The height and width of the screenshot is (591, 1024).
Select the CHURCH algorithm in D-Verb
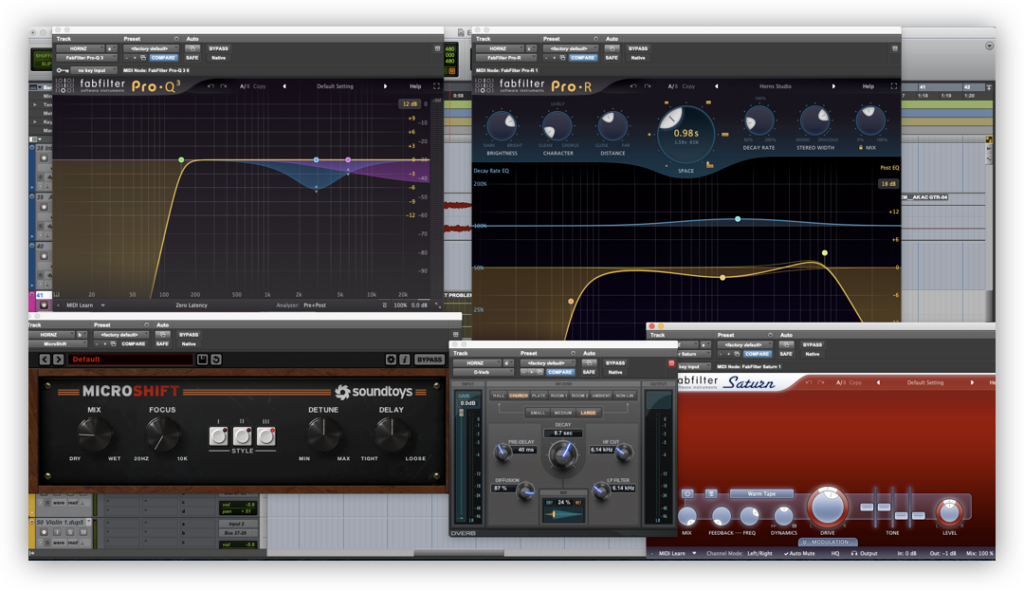519,395
